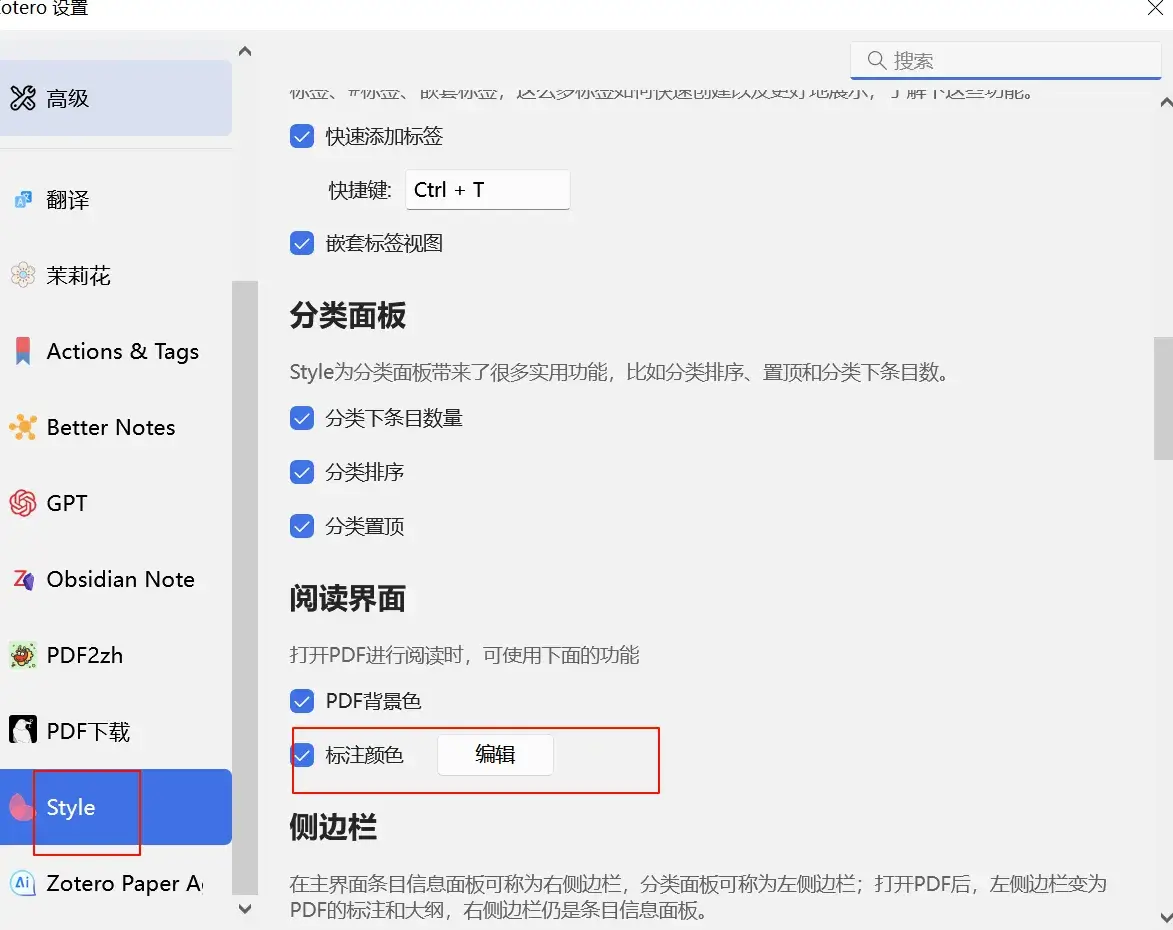Disable the PDF背景色 checkbox
Image resolution: width=1173 pixels, height=930 pixels.
click(x=302, y=701)
